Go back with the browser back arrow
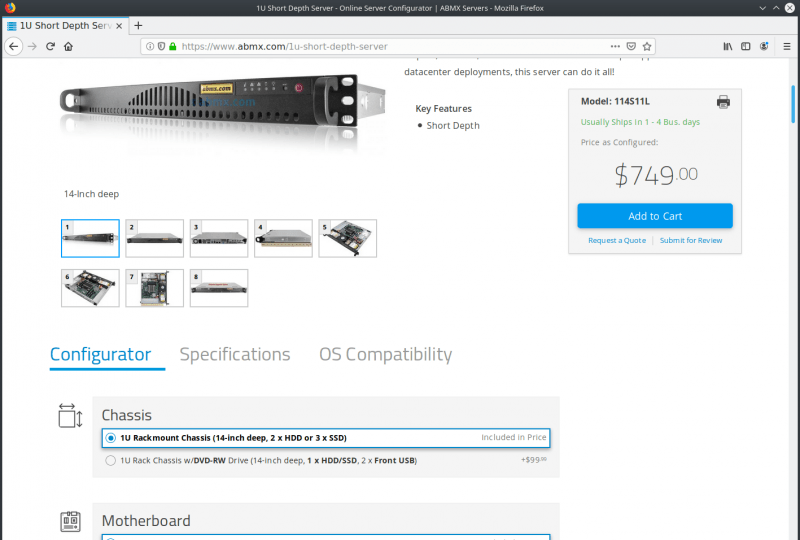 pyautogui.click(x=14, y=46)
